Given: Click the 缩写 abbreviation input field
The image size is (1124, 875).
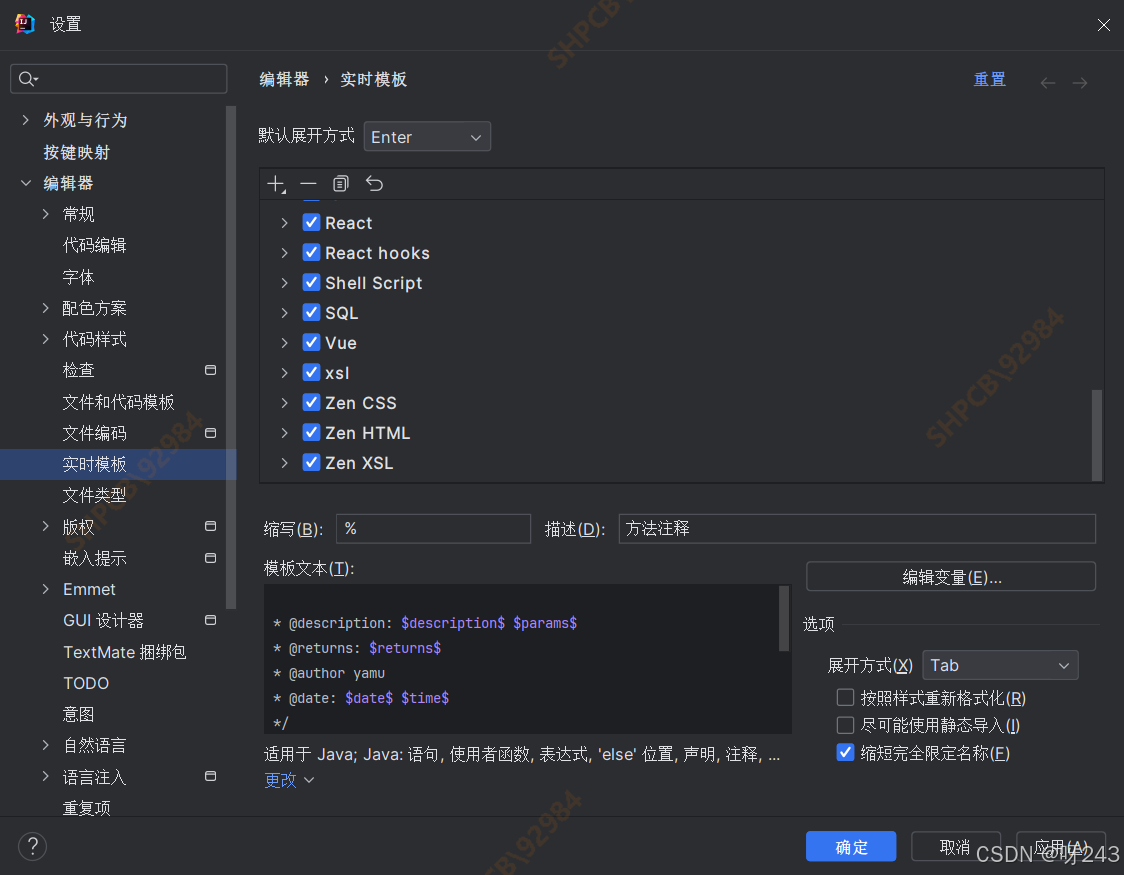Looking at the screenshot, I should tap(432, 528).
